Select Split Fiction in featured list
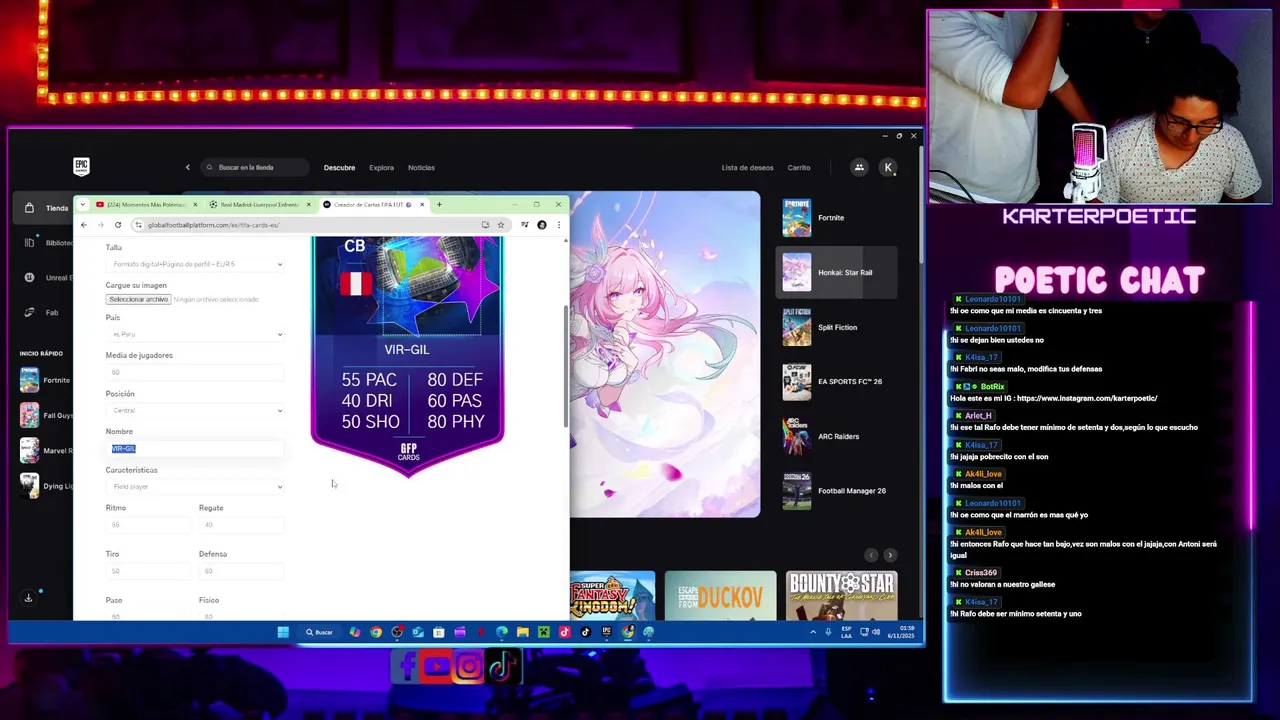1280x720 pixels. 836,327
